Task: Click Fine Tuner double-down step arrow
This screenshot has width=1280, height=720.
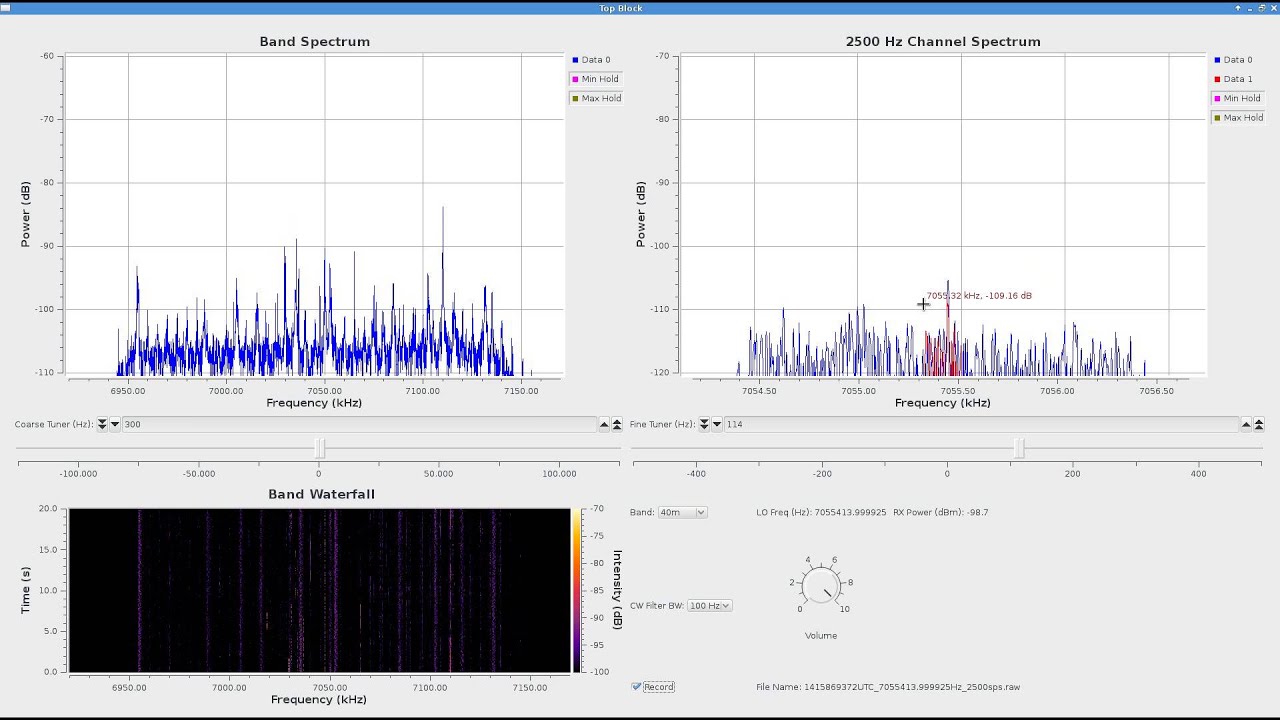Action: point(704,424)
